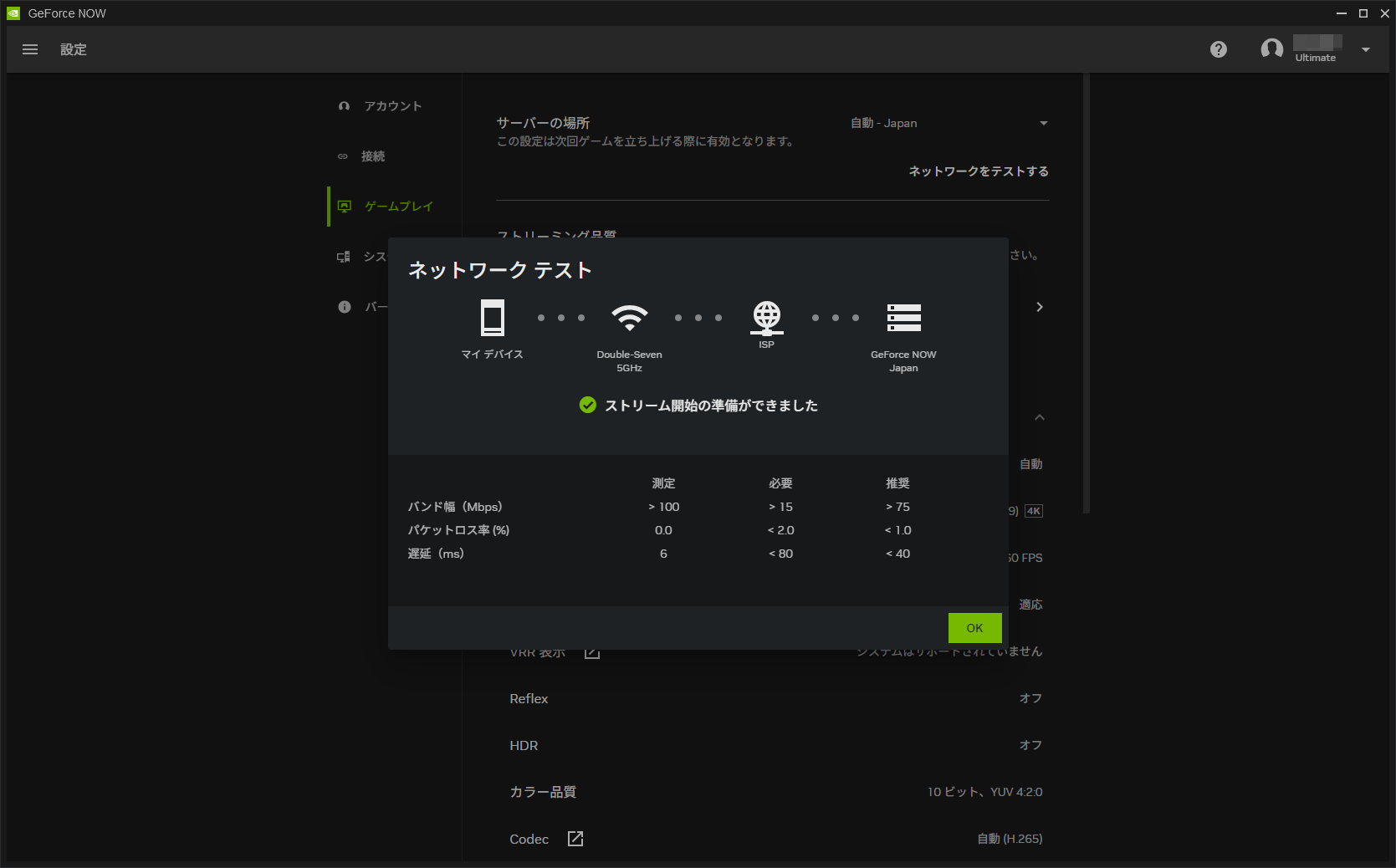Click the 推奨 column header
This screenshot has height=868, width=1396.
(x=897, y=483)
